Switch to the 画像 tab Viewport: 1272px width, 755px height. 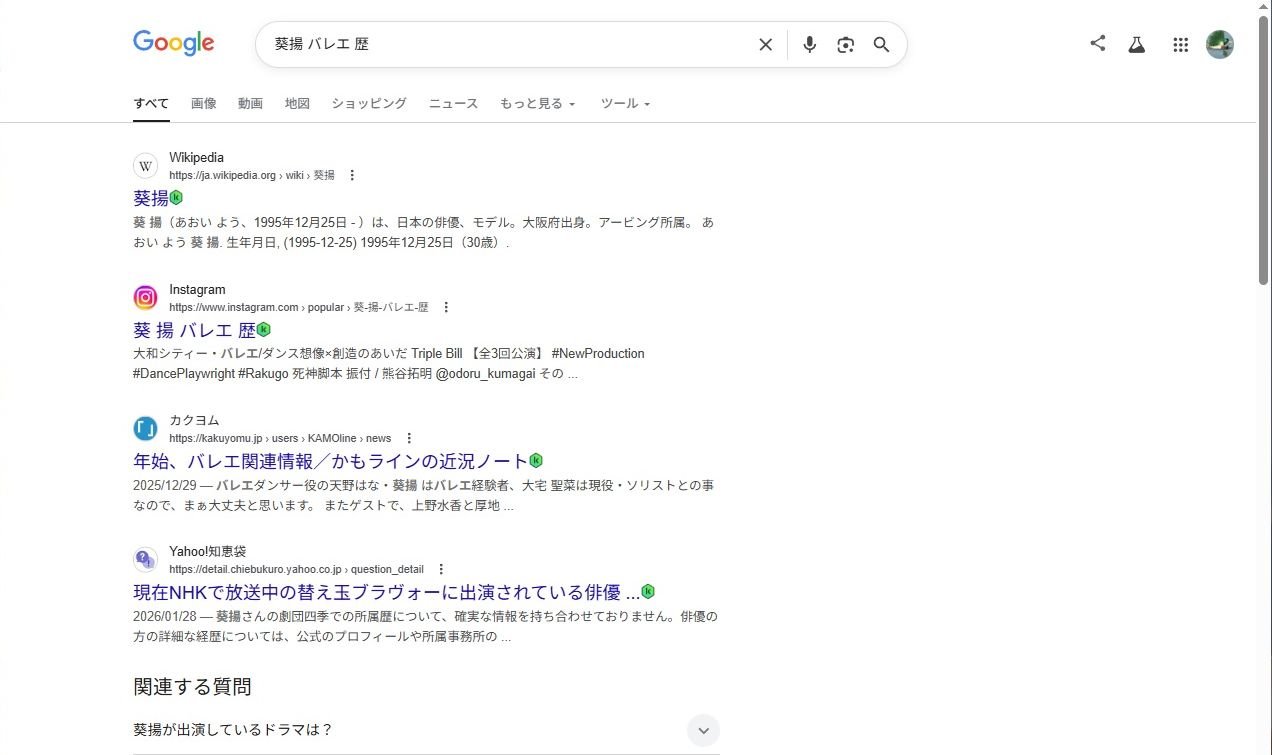[x=204, y=103]
